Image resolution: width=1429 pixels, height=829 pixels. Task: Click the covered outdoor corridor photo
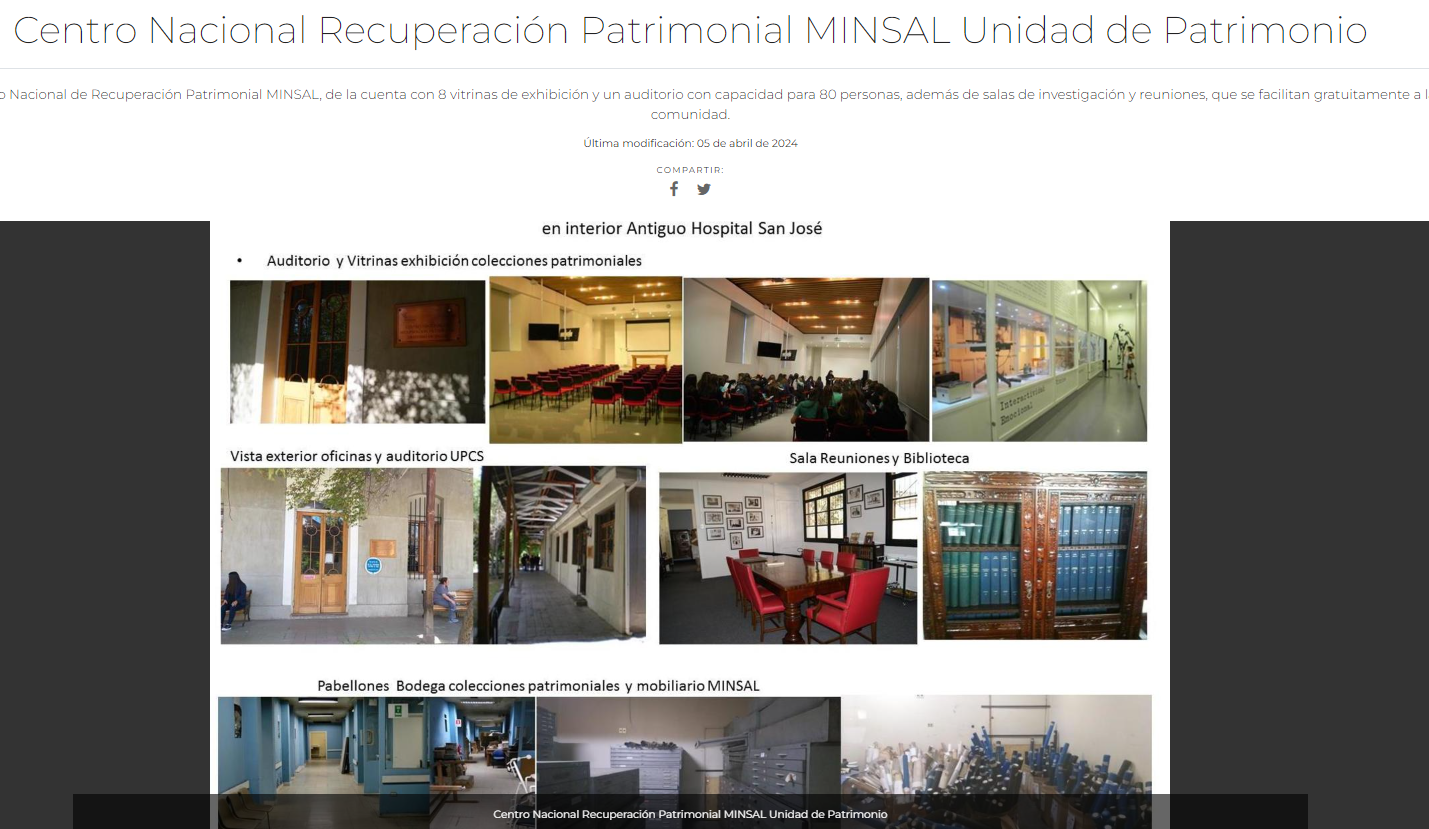(x=563, y=555)
